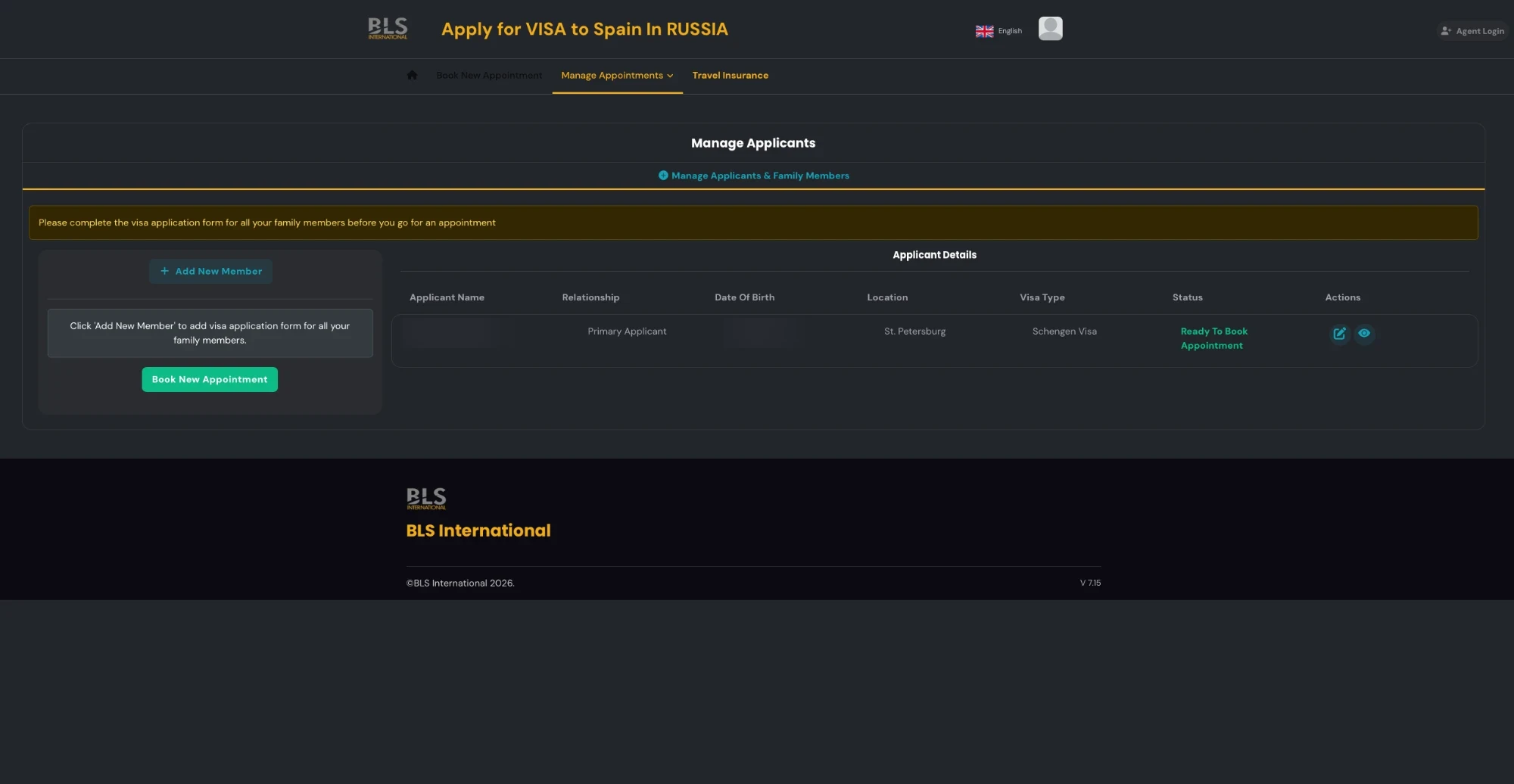
Task: Click the 'Manage Applicants' heading
Action: [x=753, y=143]
